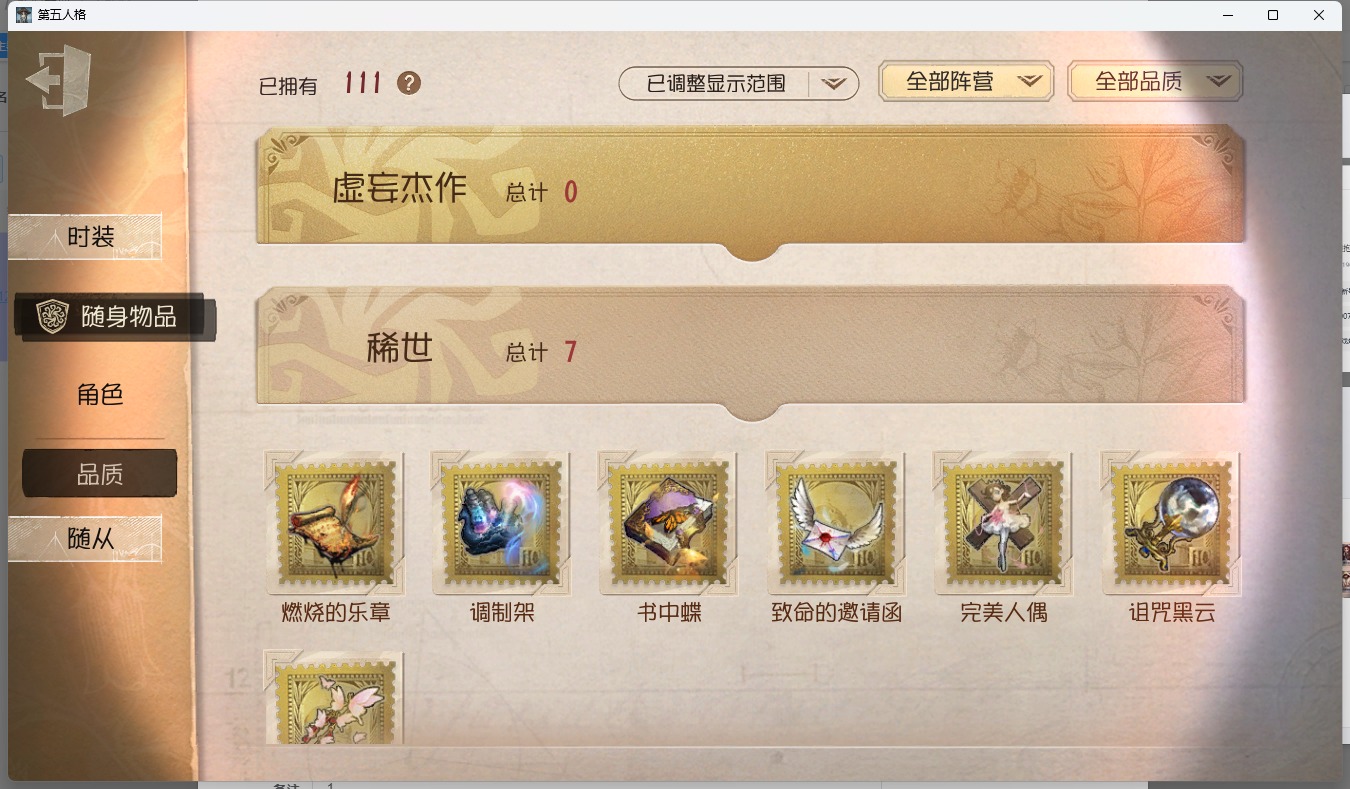Click the cherry blossom branch stamp

(x=336, y=698)
